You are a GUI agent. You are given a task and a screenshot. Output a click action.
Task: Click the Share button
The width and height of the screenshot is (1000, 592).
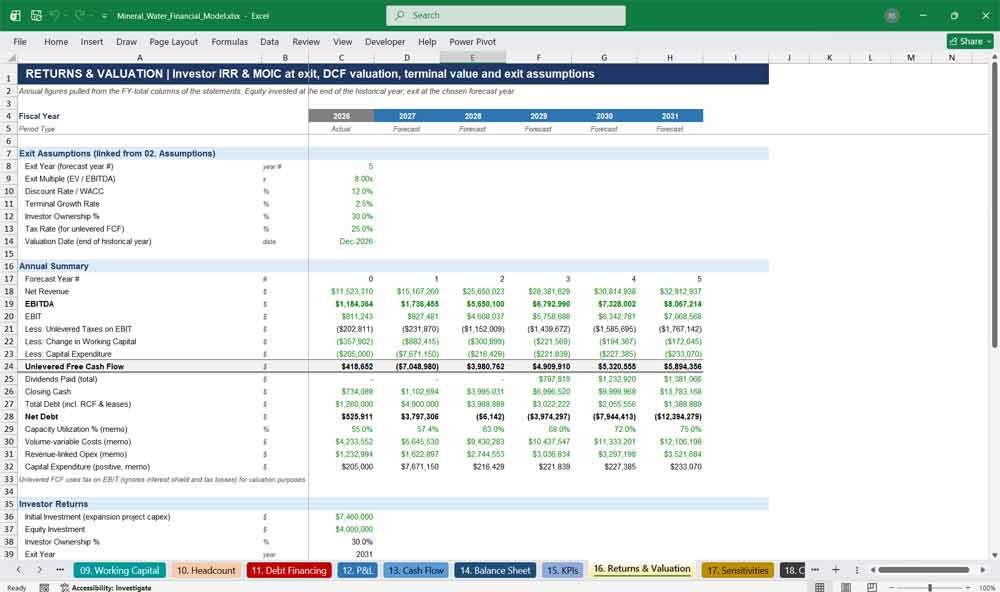[x=970, y=41]
